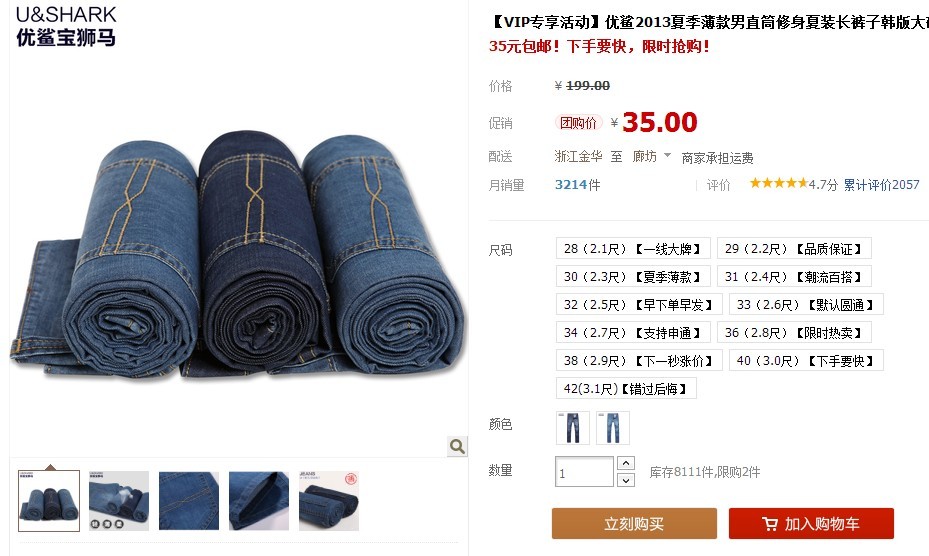Viewport: 929px width, 556px height.
Task: Click the U&SHARK brand logo
Action: [x=66, y=26]
